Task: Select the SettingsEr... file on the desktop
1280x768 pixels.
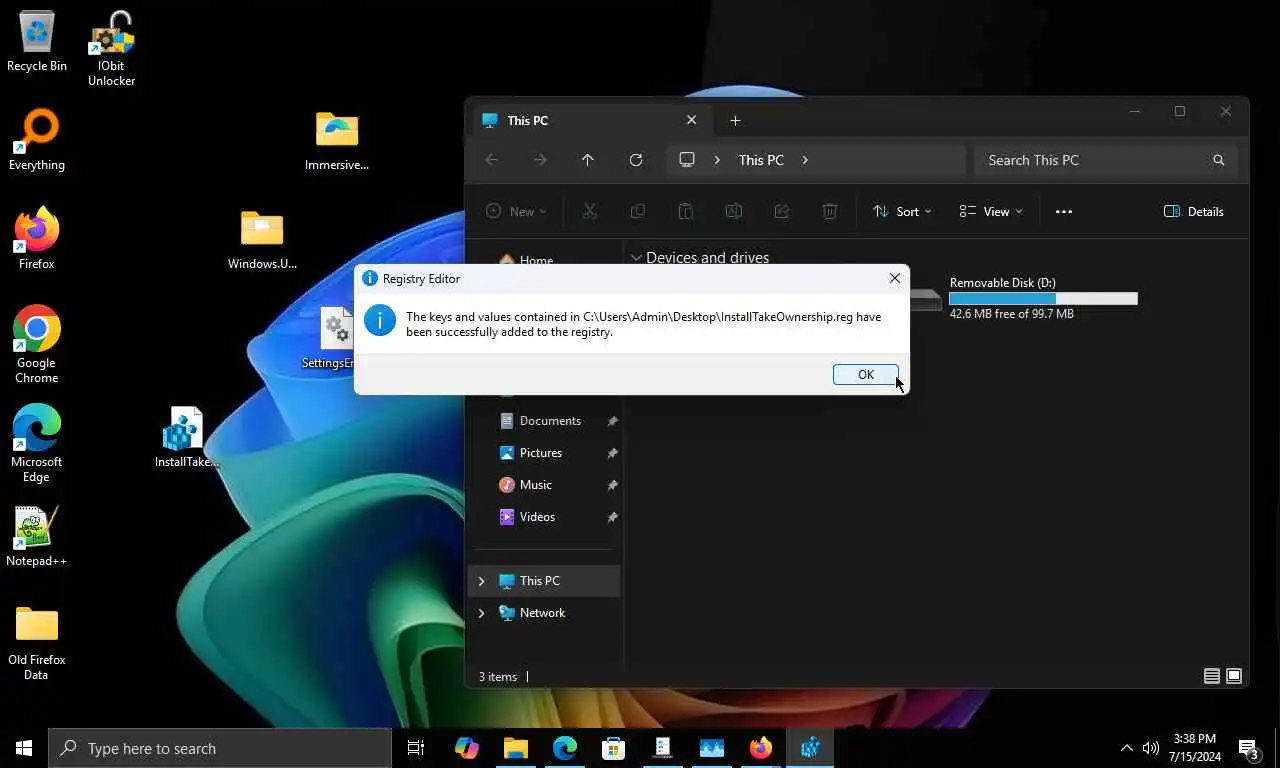Action: coord(330,338)
